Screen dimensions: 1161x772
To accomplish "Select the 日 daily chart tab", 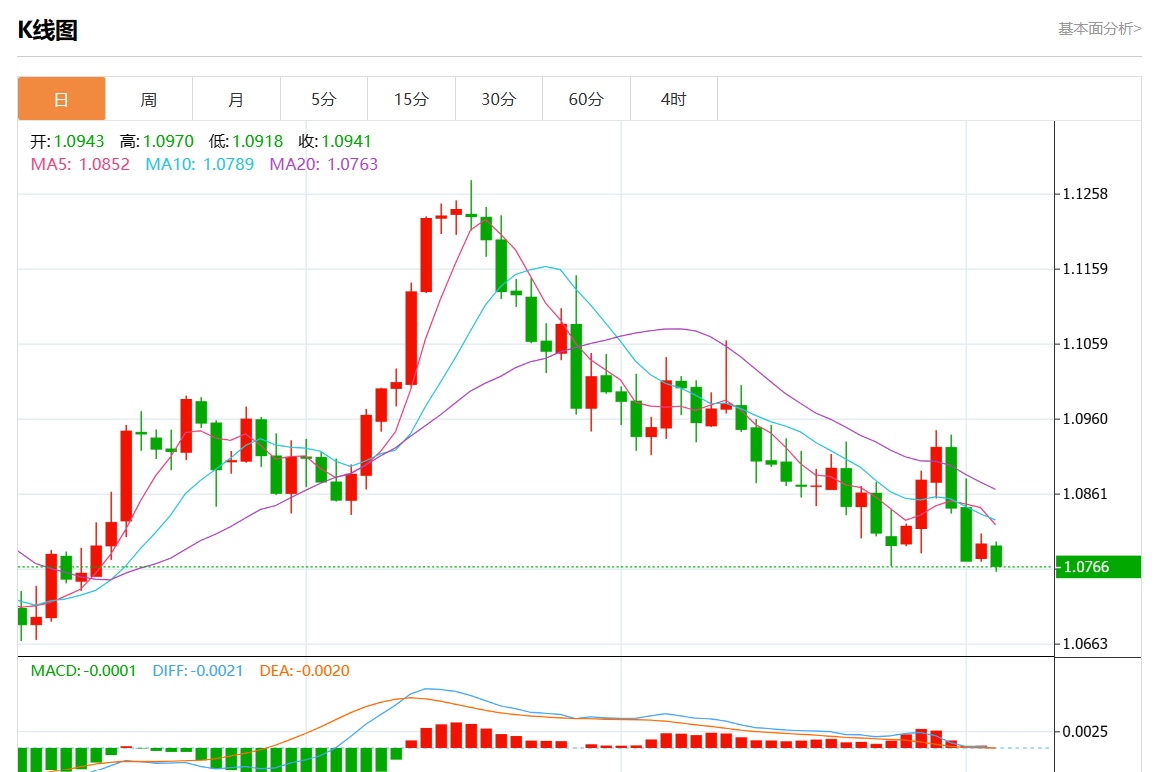I will (61, 98).
